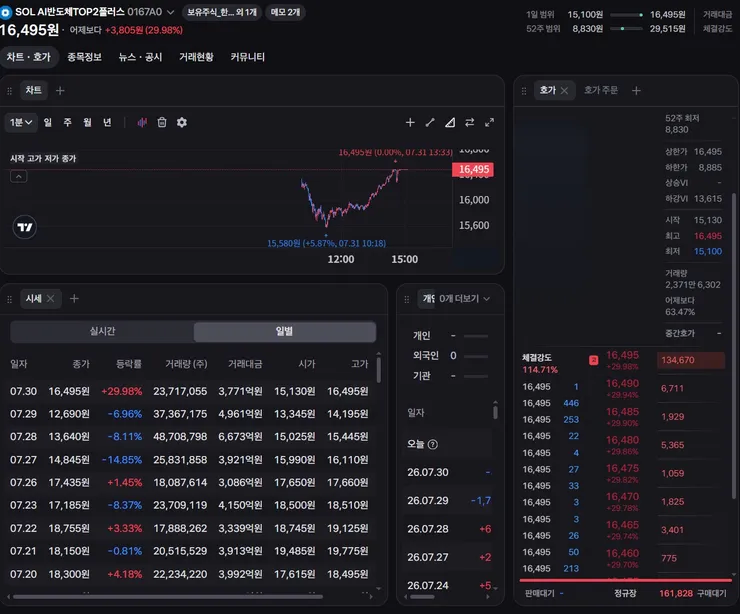Open 차트 · 호가 tab
This screenshot has height=614, width=740.
(28, 57)
